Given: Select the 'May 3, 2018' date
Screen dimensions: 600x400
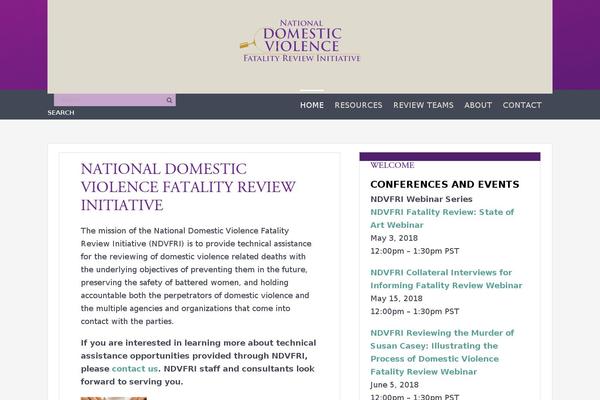Looking at the screenshot, I should (394, 238).
